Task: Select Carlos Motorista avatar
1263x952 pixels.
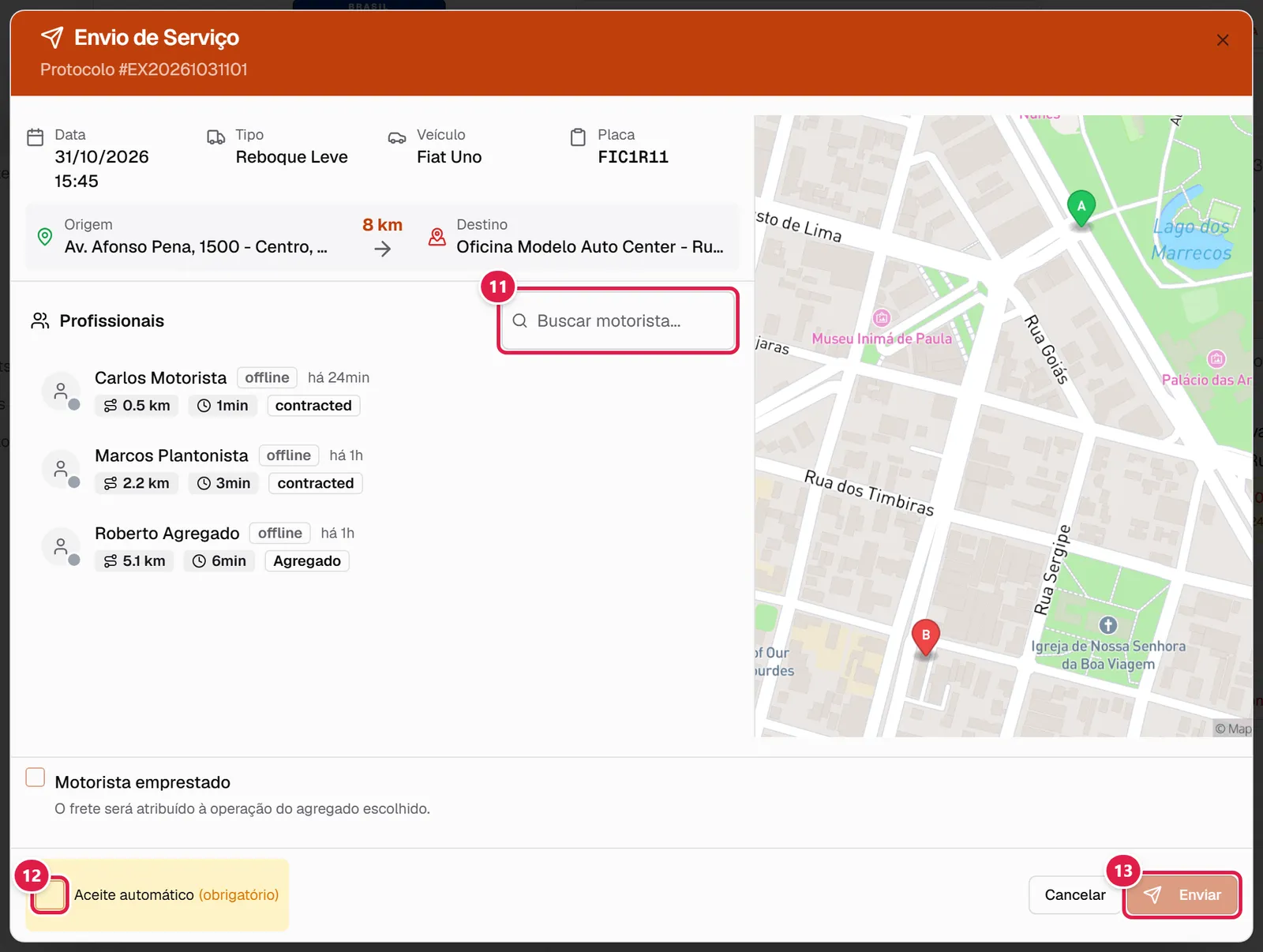Action: pos(61,392)
